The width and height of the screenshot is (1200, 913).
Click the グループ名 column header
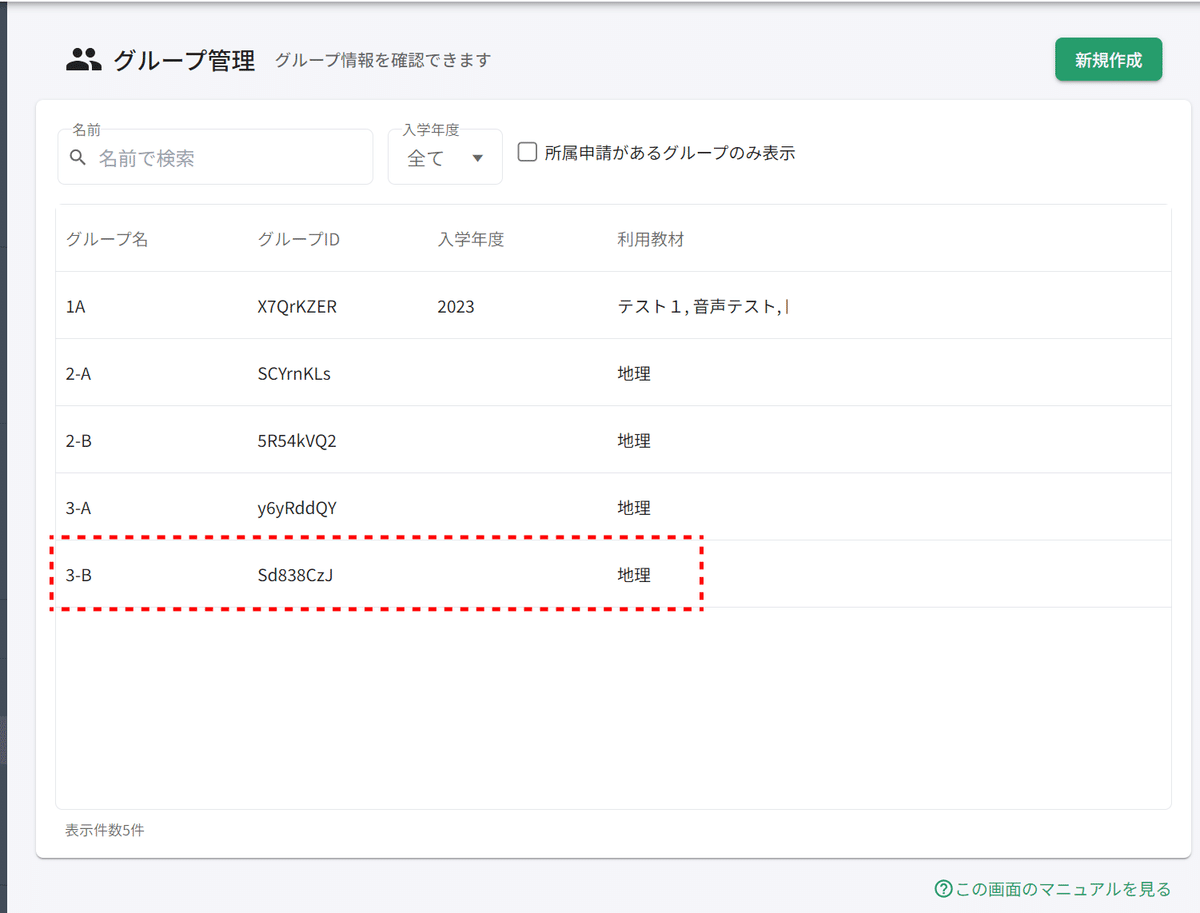(x=107, y=239)
